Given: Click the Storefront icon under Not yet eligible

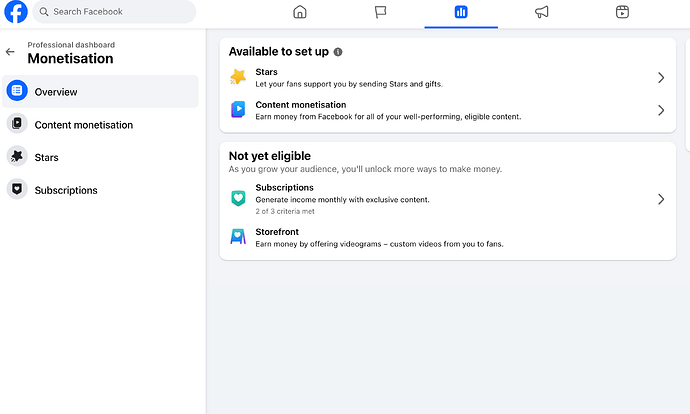Looking at the screenshot, I should 238,237.
